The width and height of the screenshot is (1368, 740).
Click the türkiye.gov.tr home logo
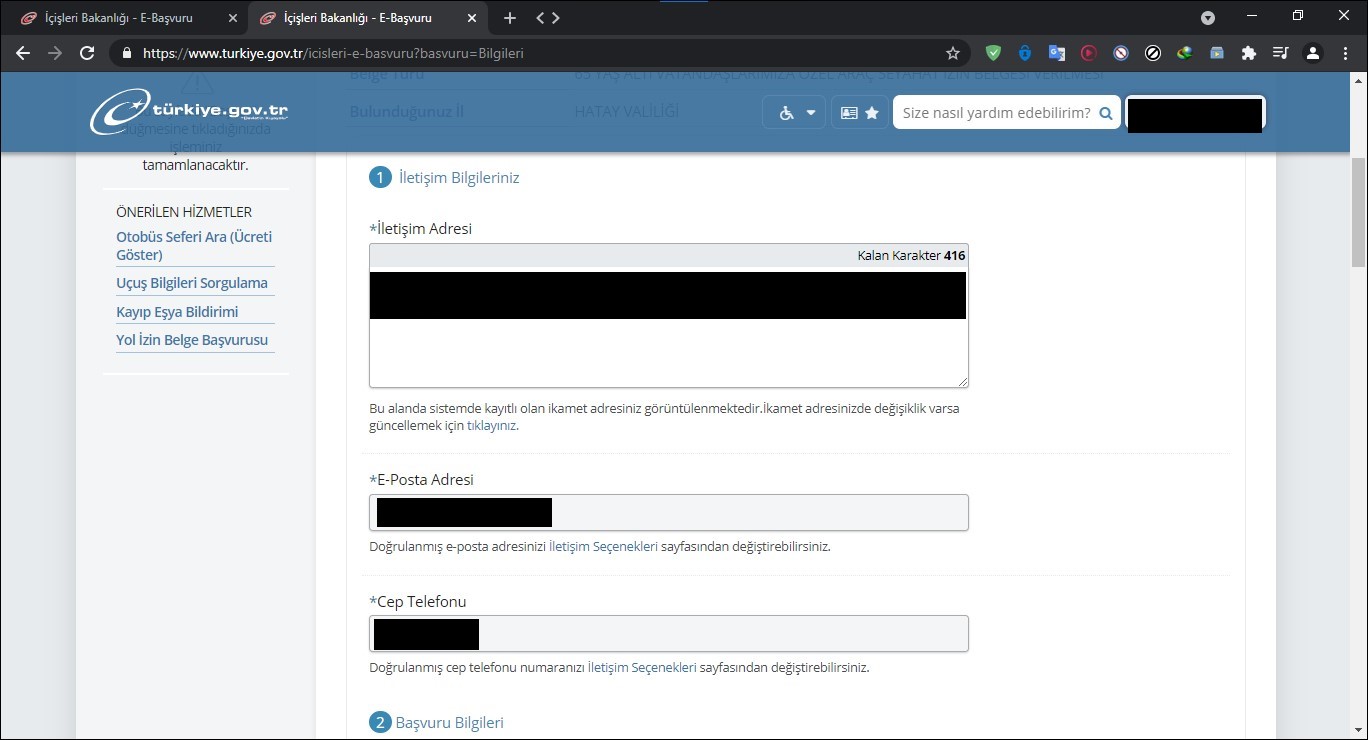(x=190, y=111)
